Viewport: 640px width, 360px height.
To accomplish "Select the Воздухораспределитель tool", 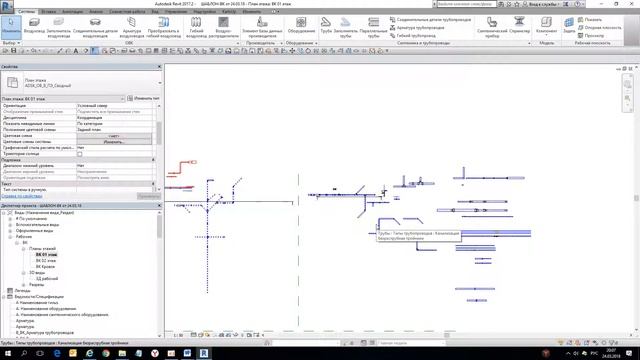I will click(x=223, y=27).
